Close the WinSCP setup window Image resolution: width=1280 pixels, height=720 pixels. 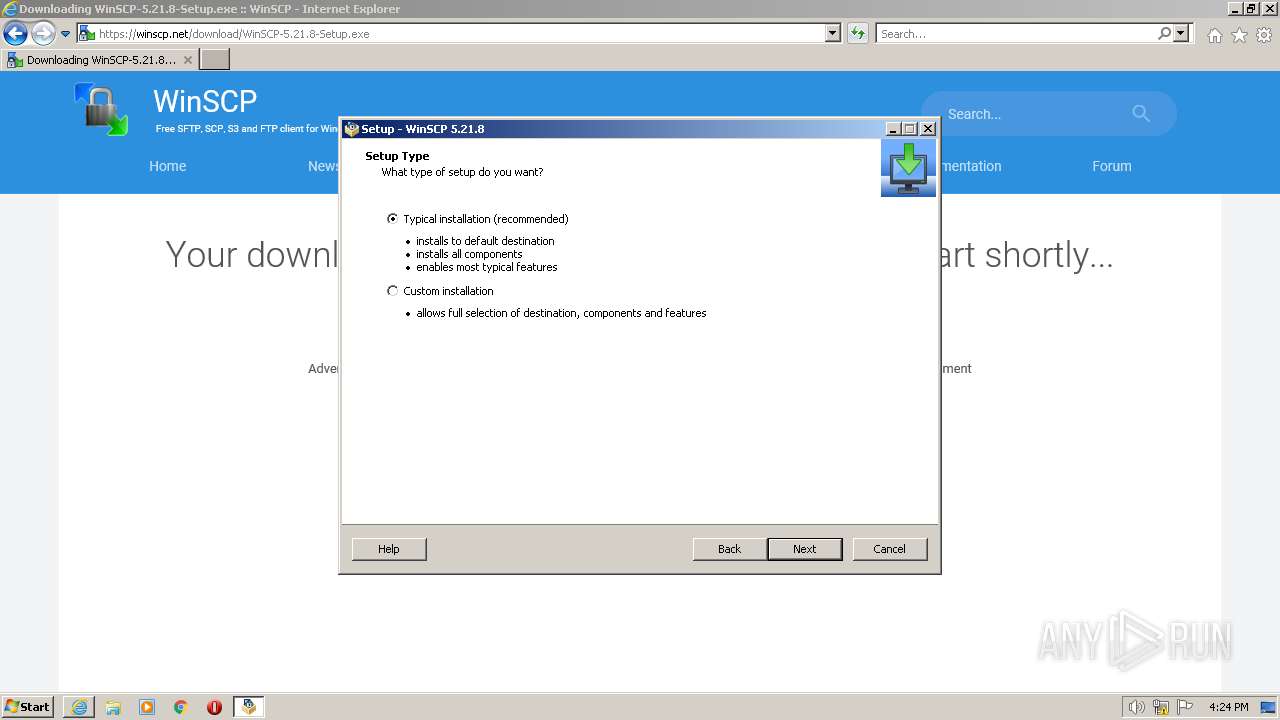tap(928, 129)
